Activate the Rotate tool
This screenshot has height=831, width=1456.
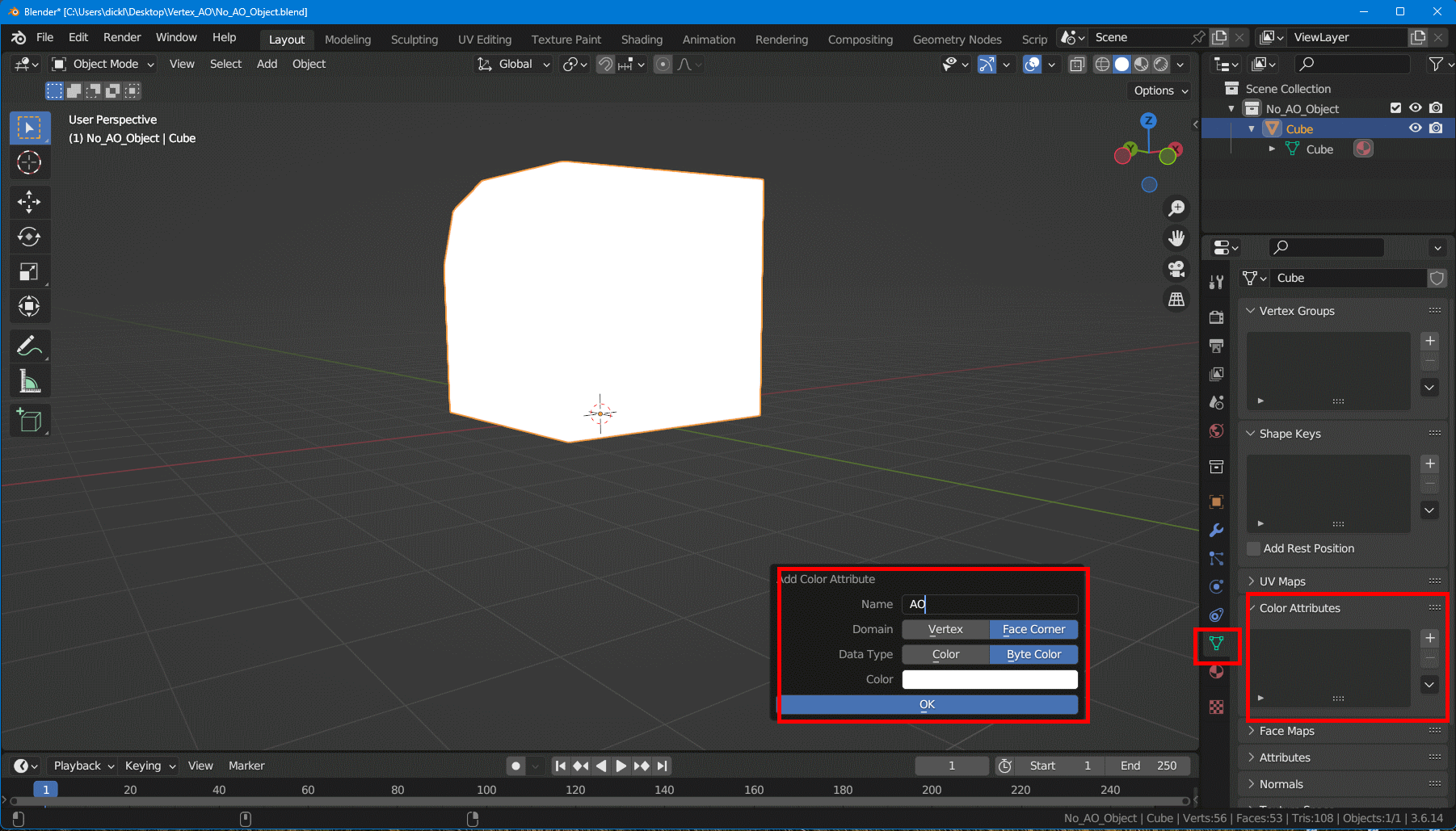(29, 237)
